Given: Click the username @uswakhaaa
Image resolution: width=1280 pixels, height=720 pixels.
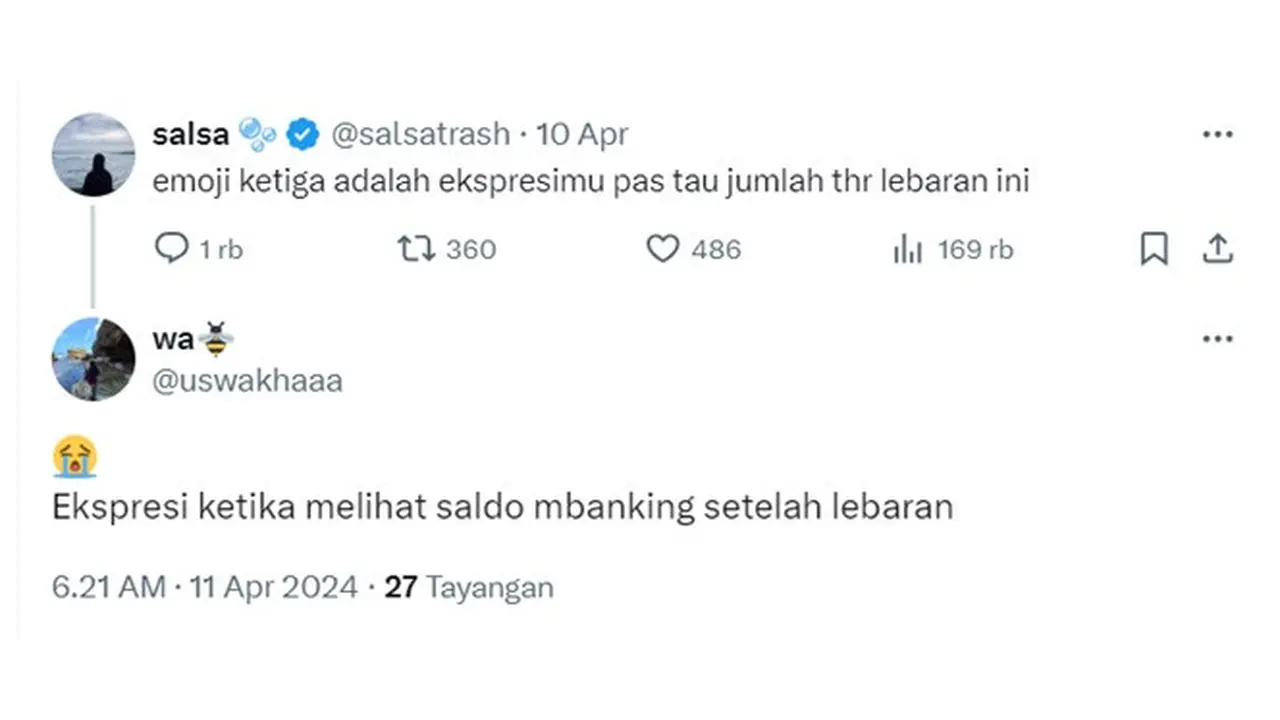Looking at the screenshot, I should [x=247, y=380].
